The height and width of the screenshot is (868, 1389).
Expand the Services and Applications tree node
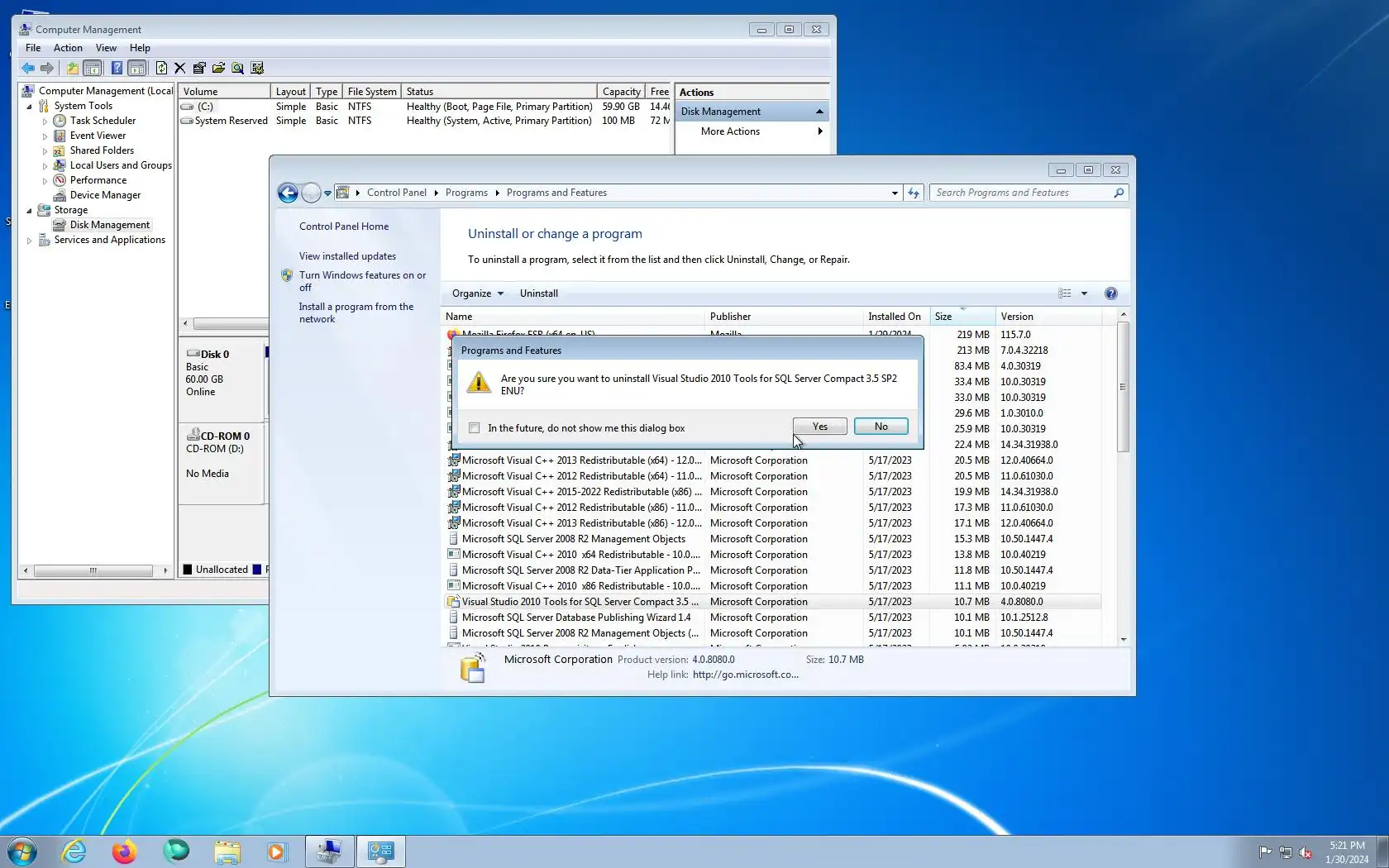coord(29,241)
